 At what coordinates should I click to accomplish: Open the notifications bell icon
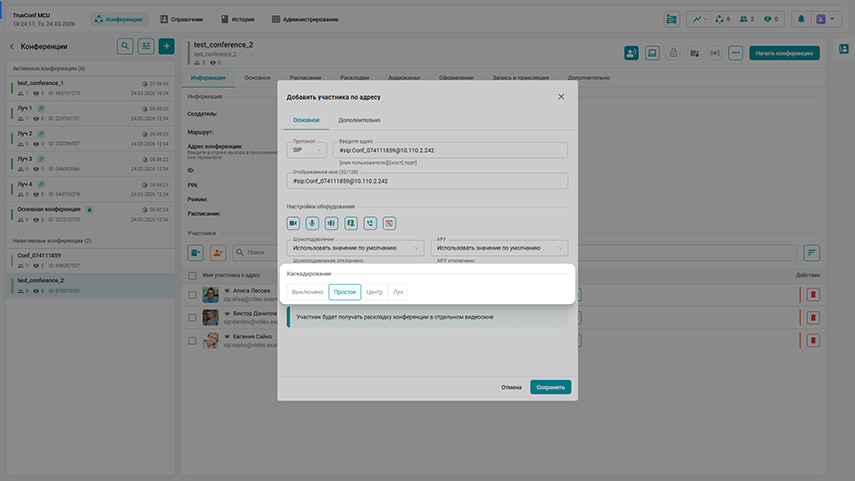coord(800,19)
